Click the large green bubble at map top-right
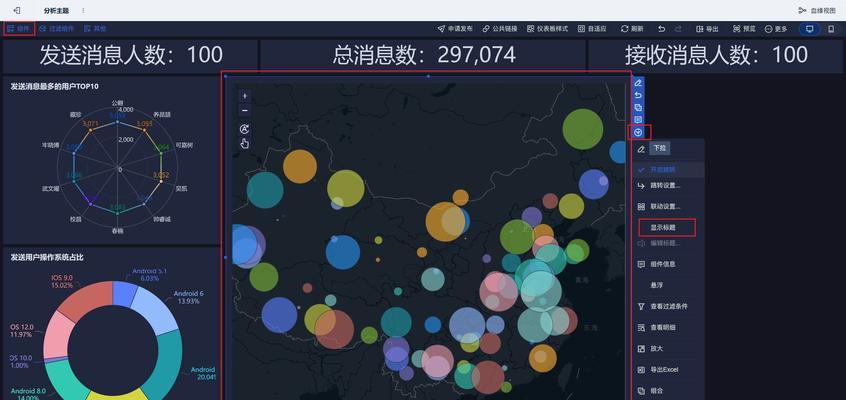Image resolution: width=846 pixels, height=400 pixels. pos(583,129)
